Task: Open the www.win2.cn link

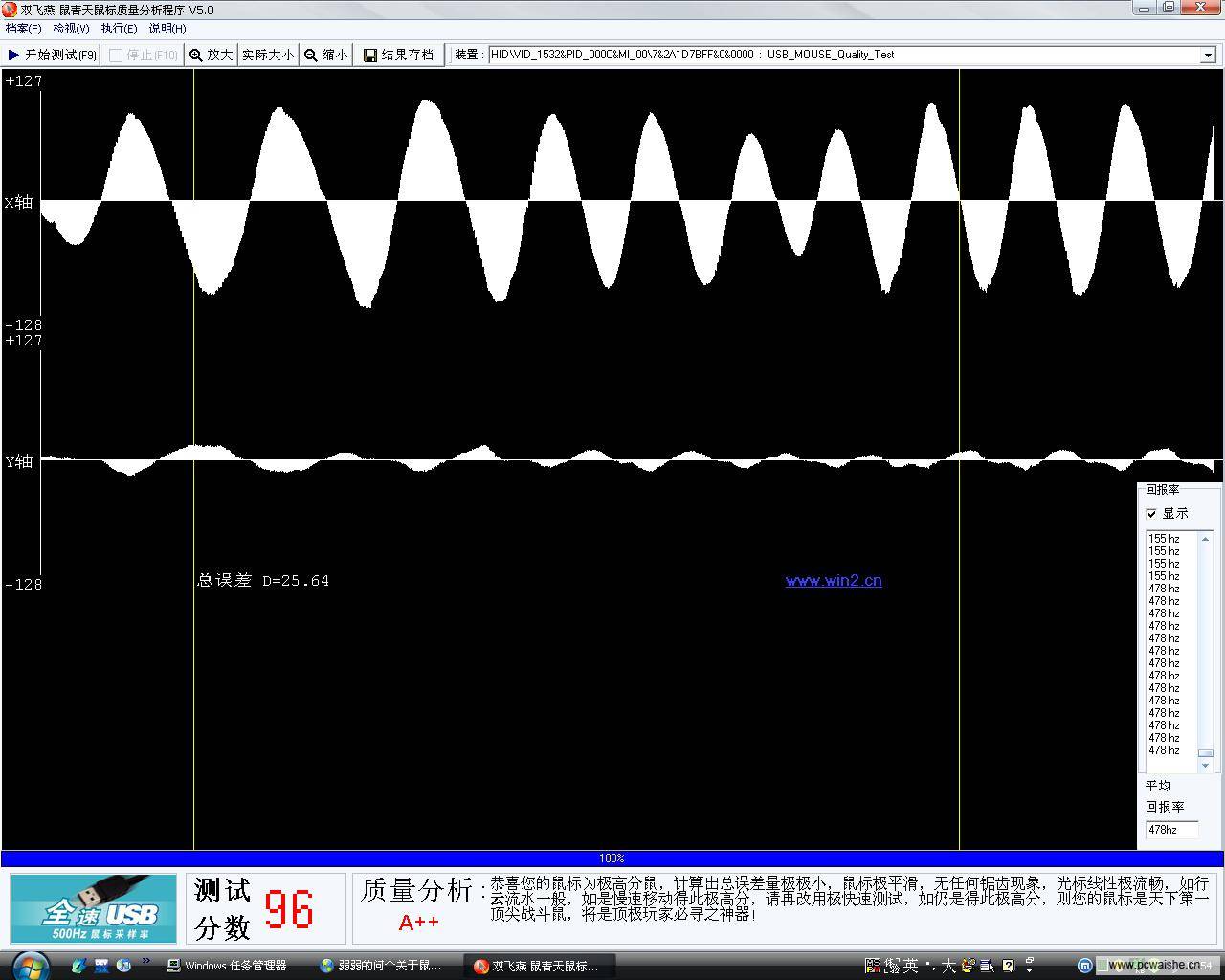Action: (x=834, y=580)
